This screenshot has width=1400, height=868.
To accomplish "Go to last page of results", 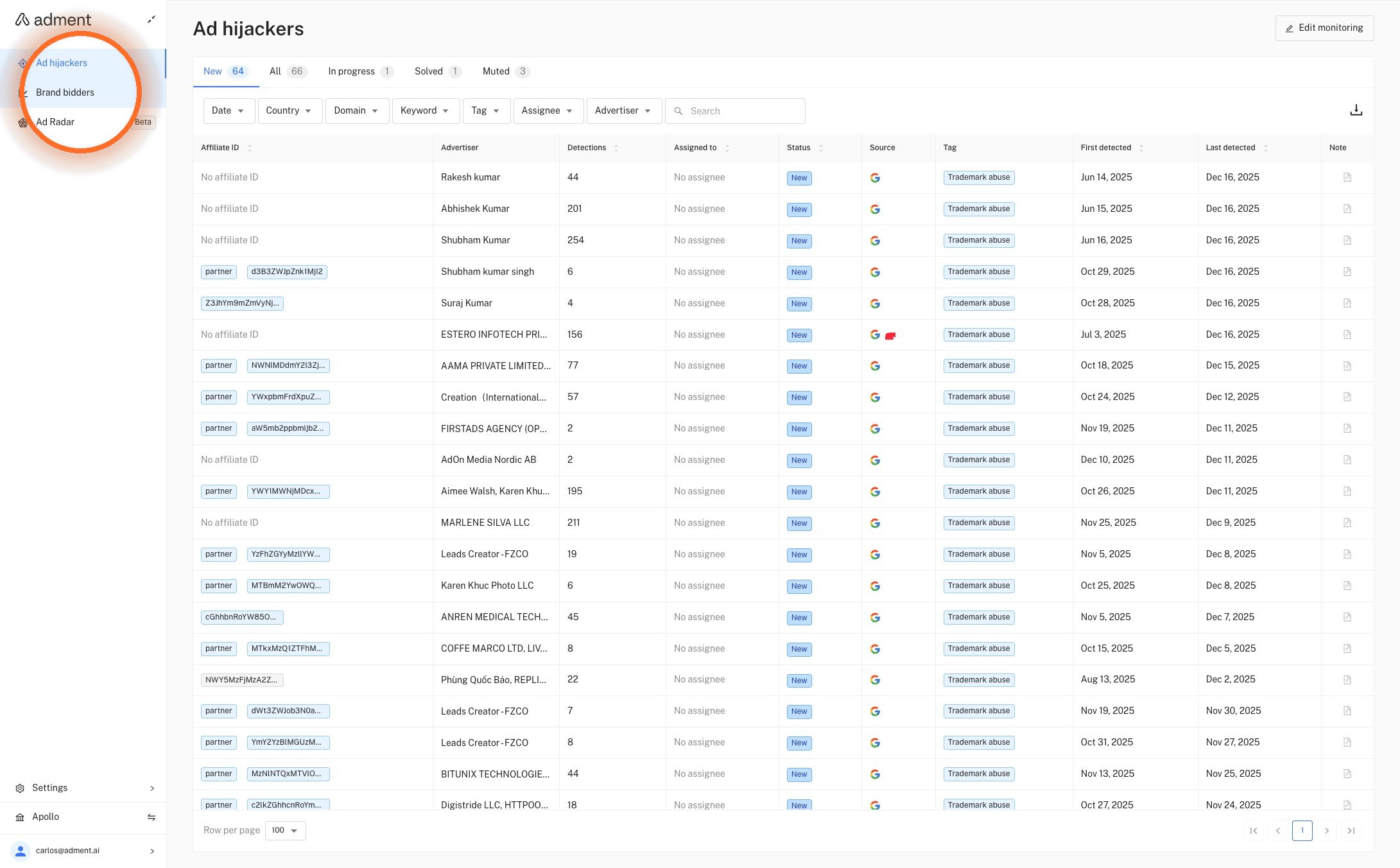I will tap(1351, 831).
